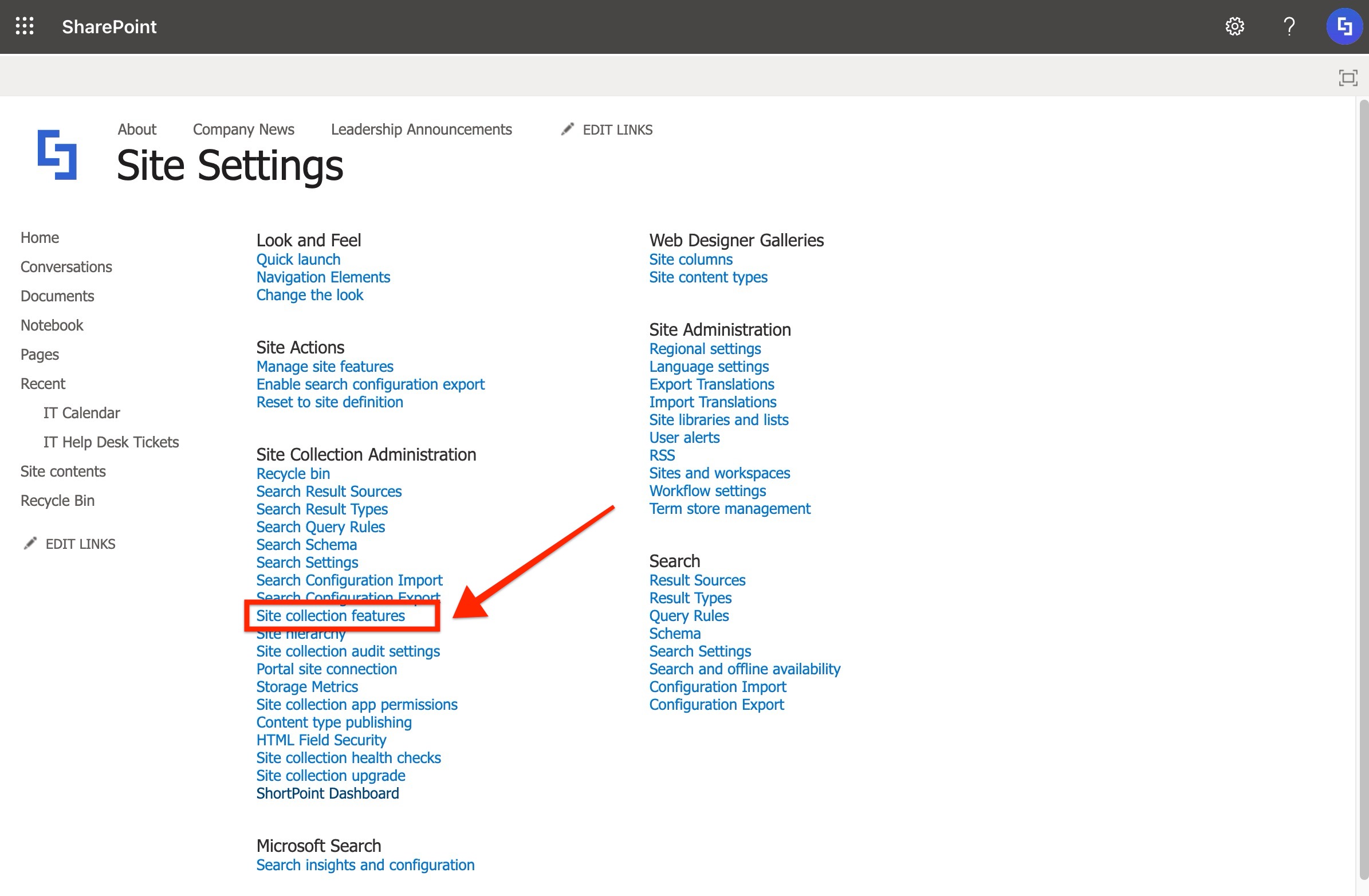Open Manage site features link
1369x896 pixels.
(324, 367)
